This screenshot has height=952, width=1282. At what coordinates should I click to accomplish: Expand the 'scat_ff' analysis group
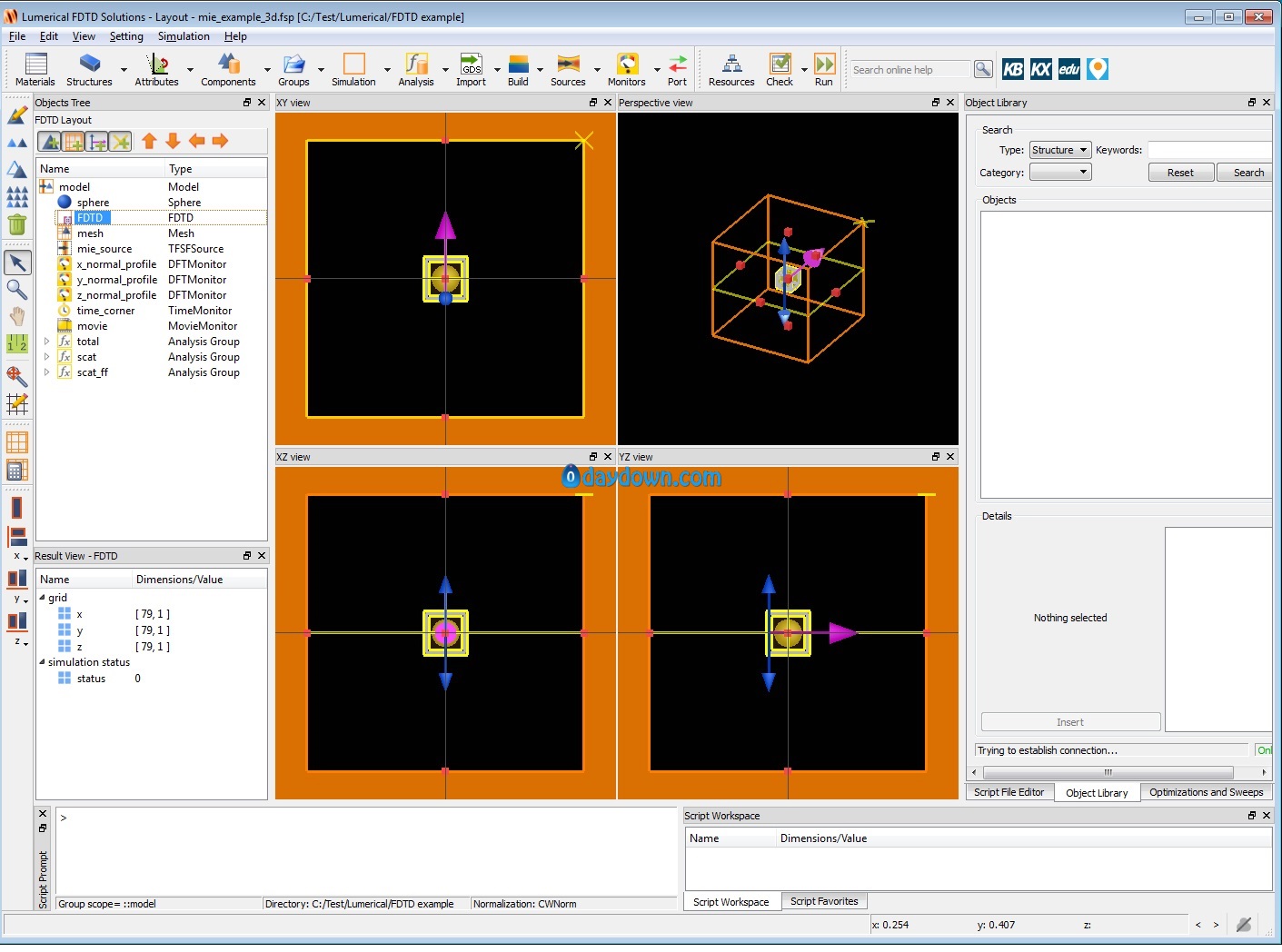click(46, 372)
